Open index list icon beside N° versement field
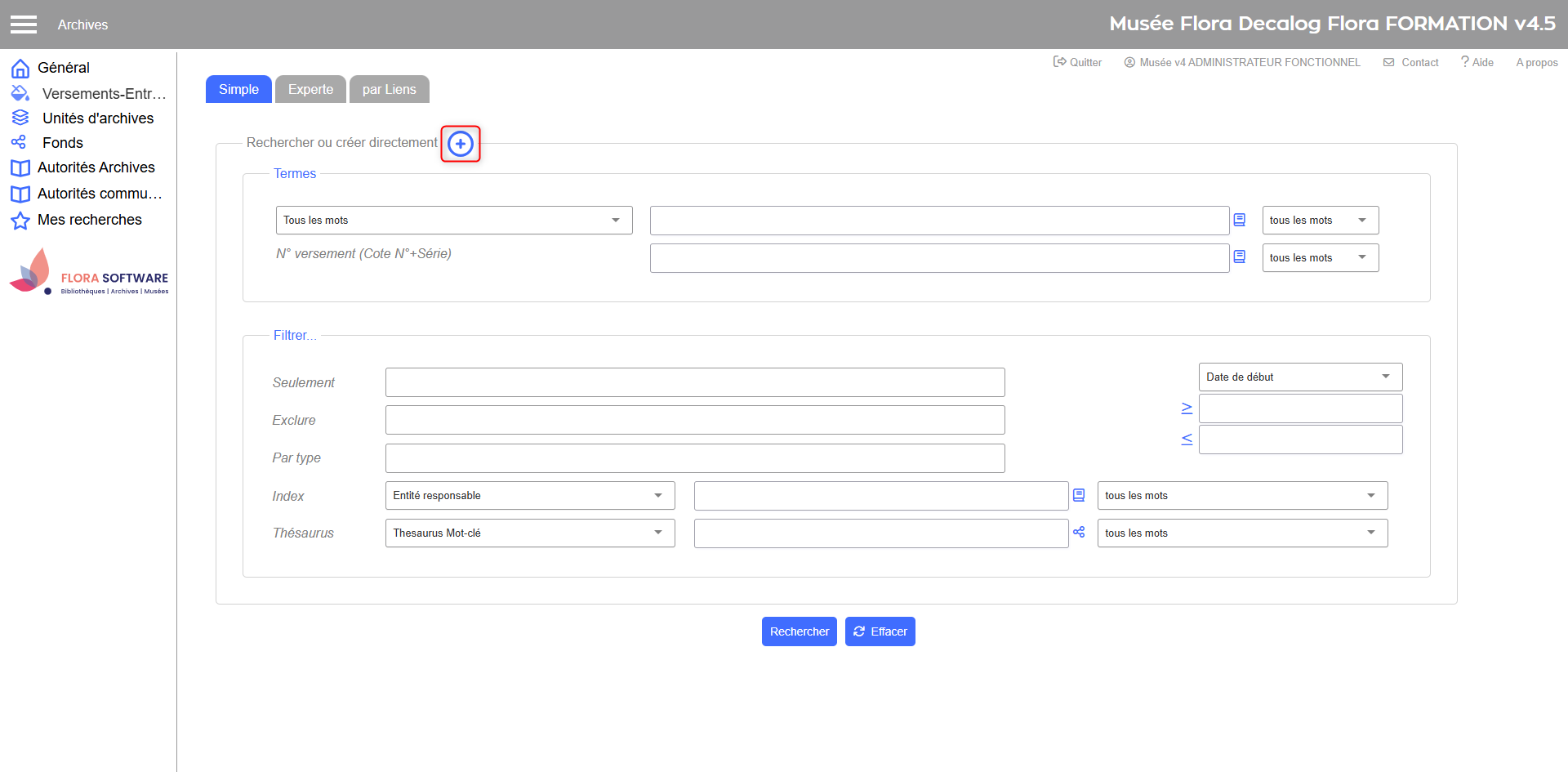 tap(1239, 257)
